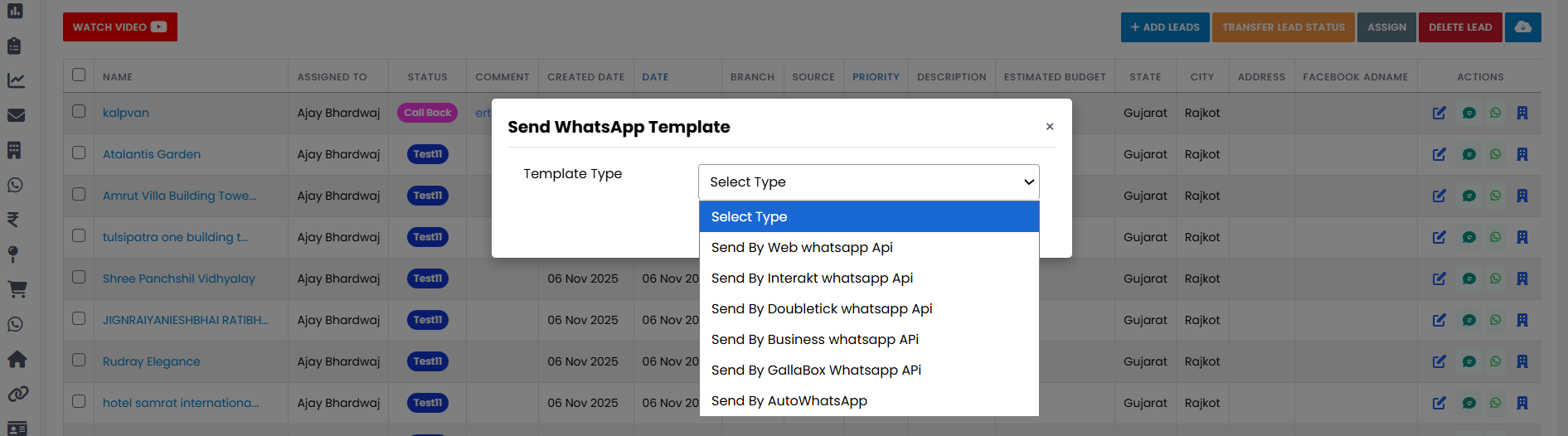Check the JIGNRAIYANIESHBHAI row checkbox

pyautogui.click(x=79, y=318)
